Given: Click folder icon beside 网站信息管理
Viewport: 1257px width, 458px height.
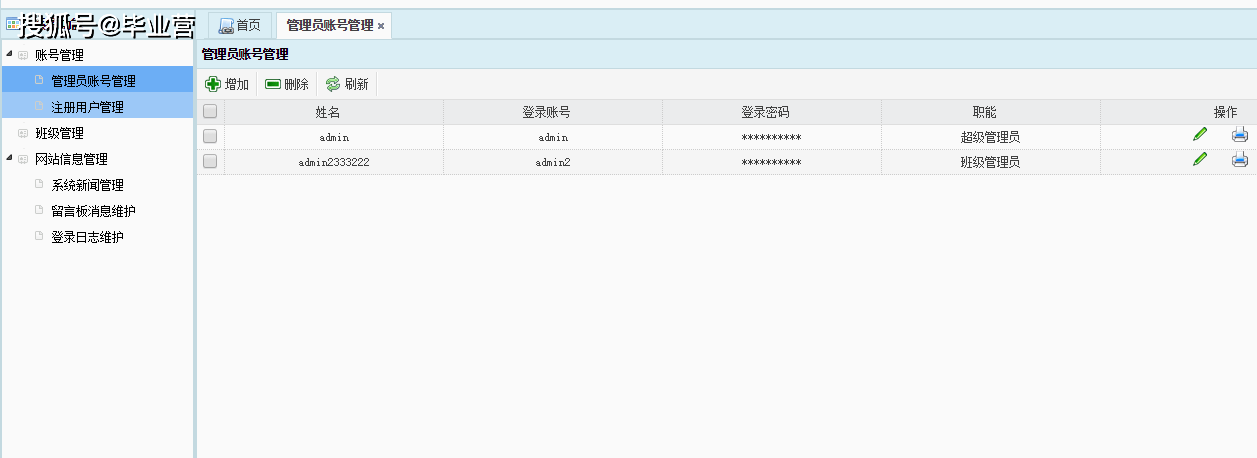Looking at the screenshot, I should [23, 159].
